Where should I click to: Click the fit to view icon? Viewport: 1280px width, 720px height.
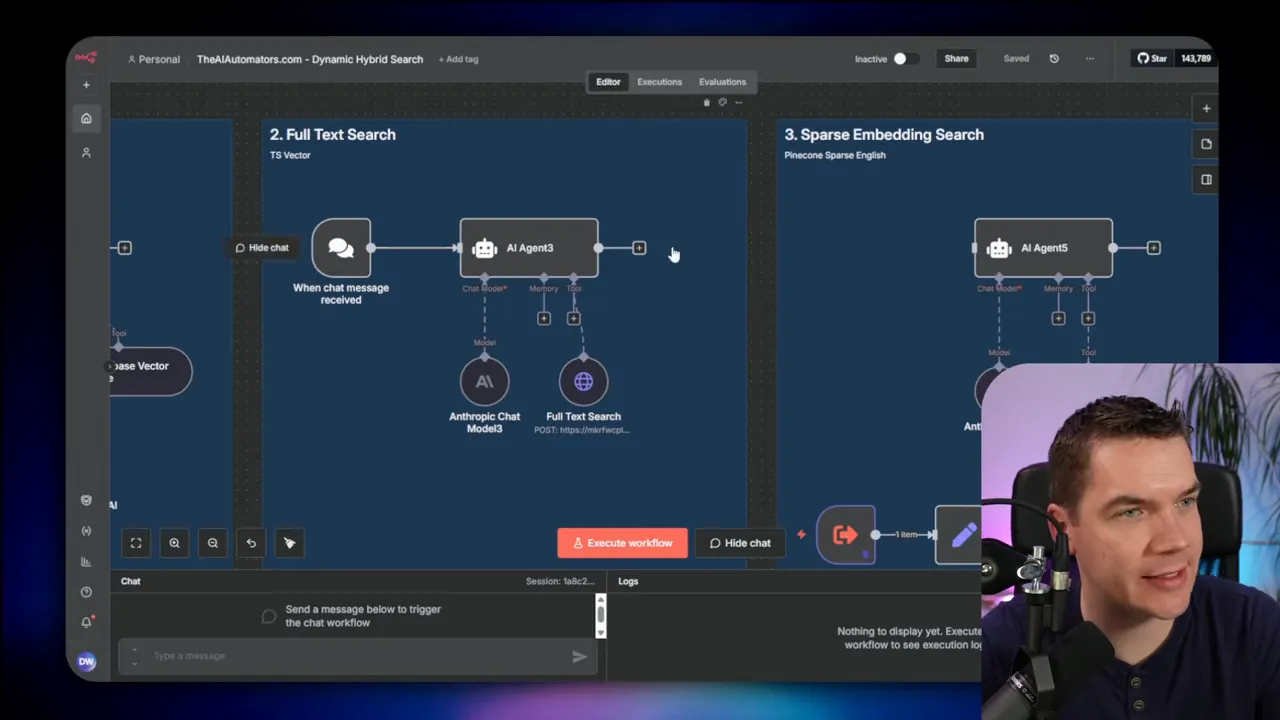coord(136,543)
